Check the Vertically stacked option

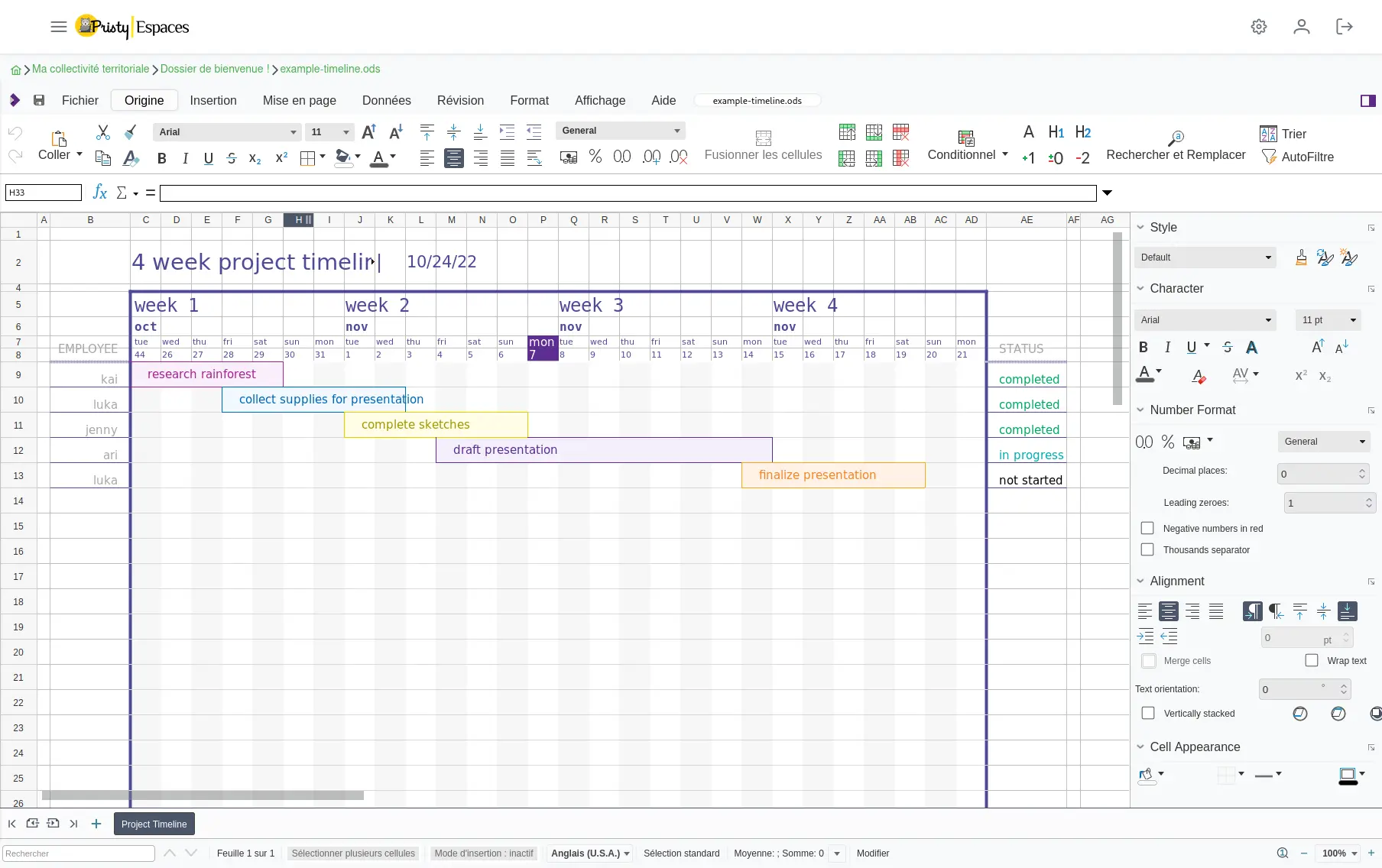pos(1148,713)
